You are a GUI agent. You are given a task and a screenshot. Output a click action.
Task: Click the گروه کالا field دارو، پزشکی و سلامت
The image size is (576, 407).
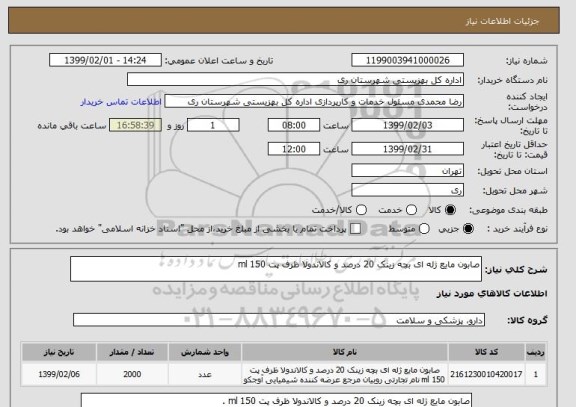pyautogui.click(x=279, y=320)
